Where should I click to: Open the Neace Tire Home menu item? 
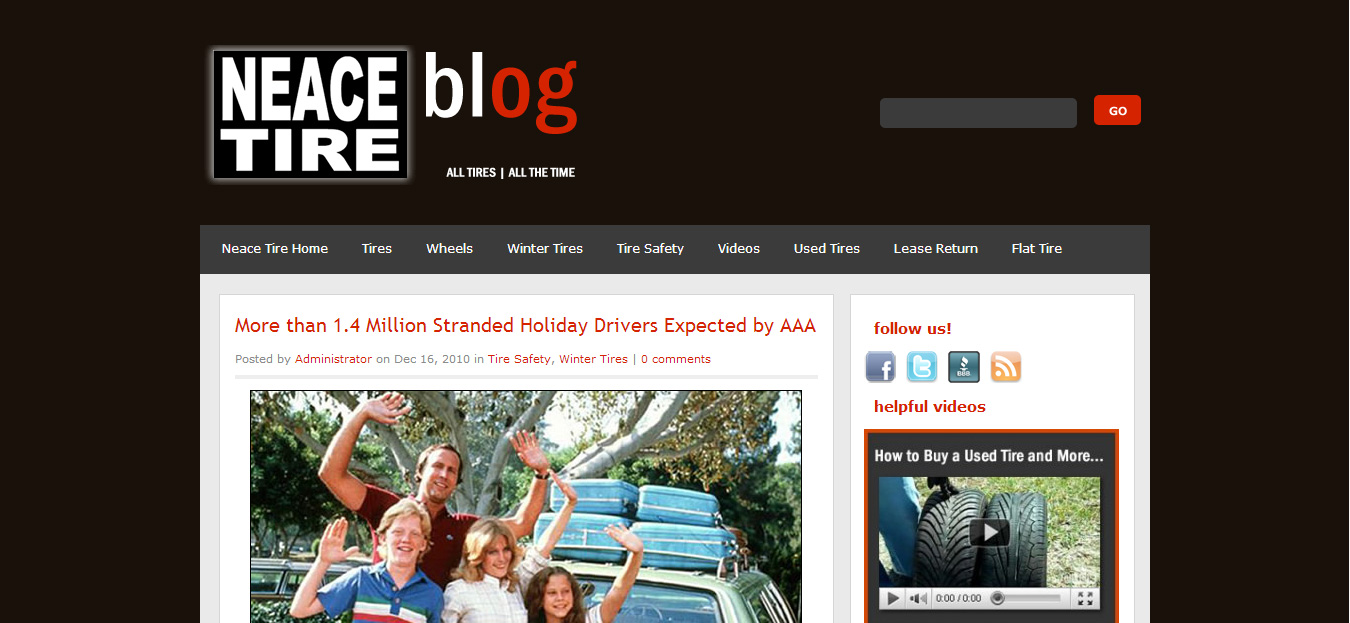[x=275, y=249]
